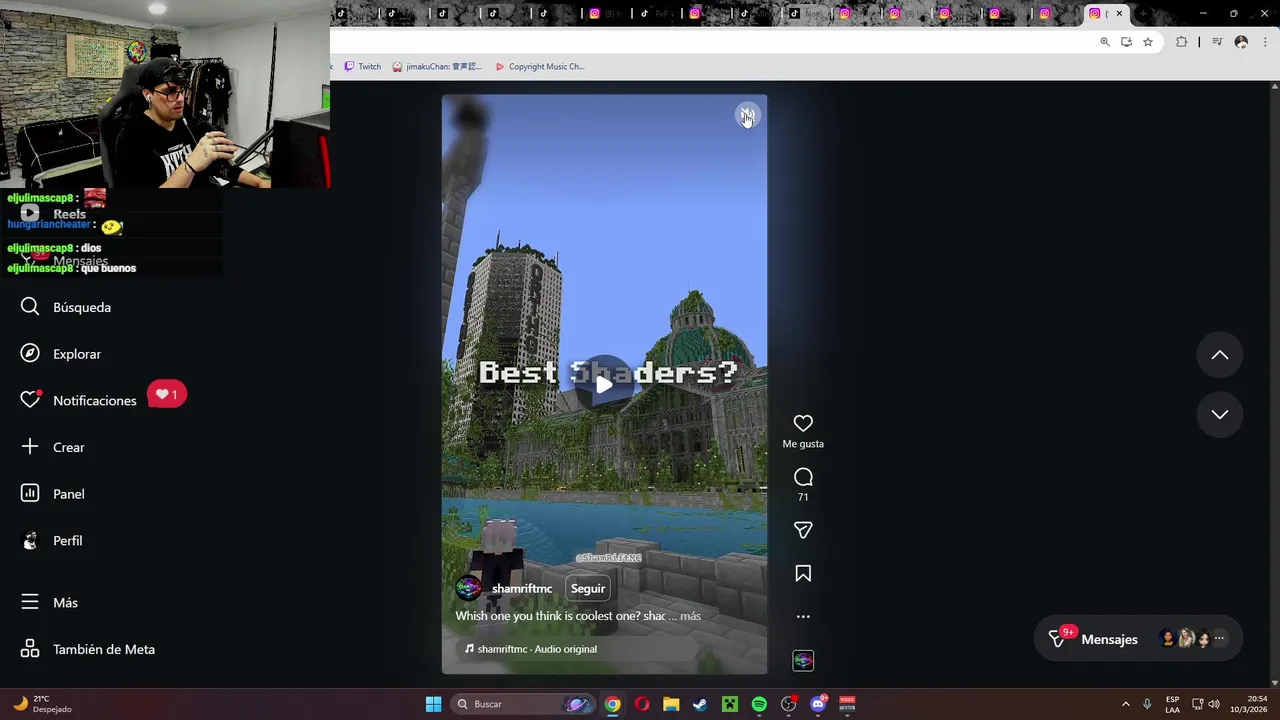Open the comments on the reel
Image resolution: width=1280 pixels, height=720 pixels.
click(803, 477)
